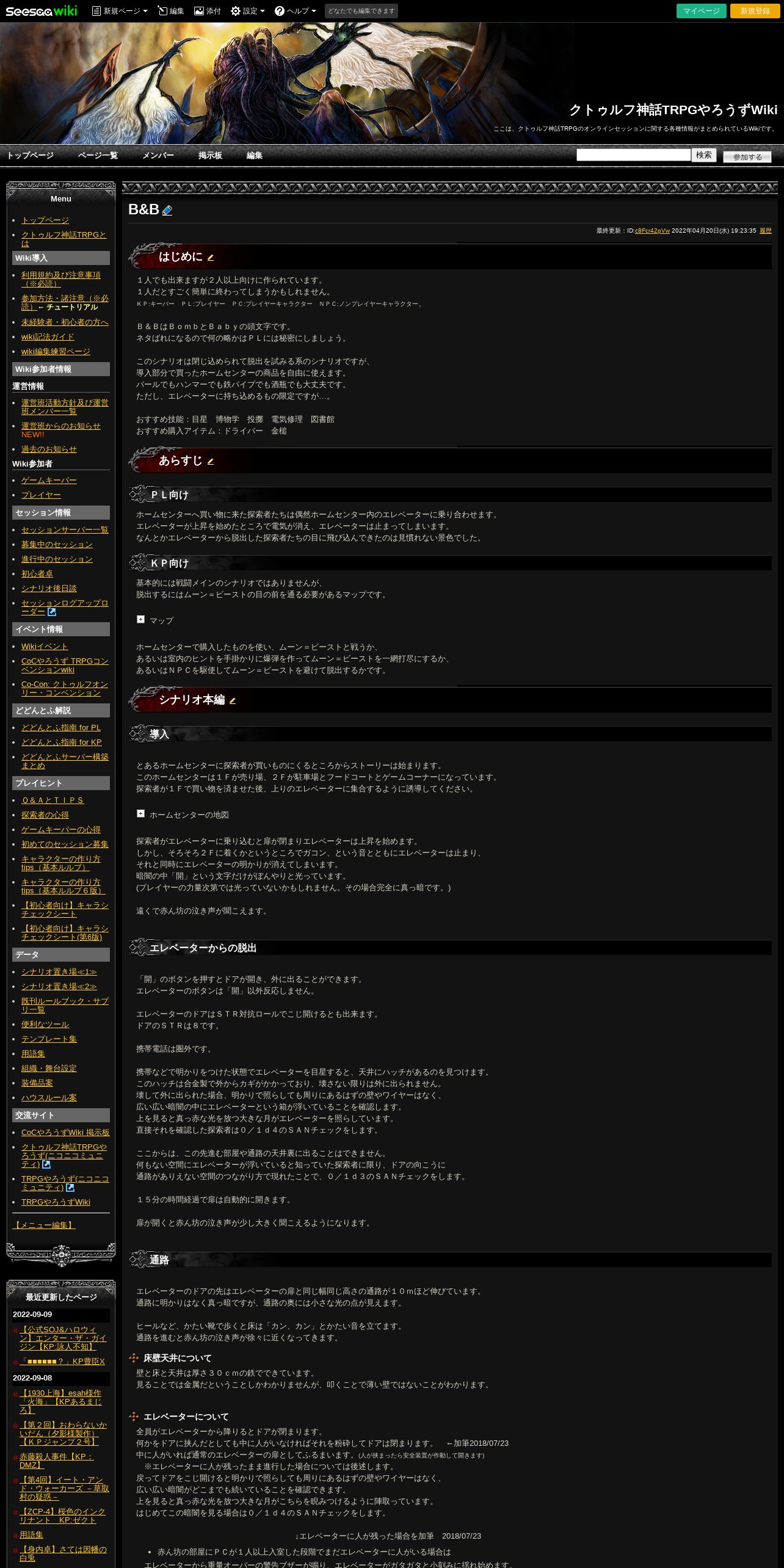Open どどんとふ指南 for PL link

61,727
